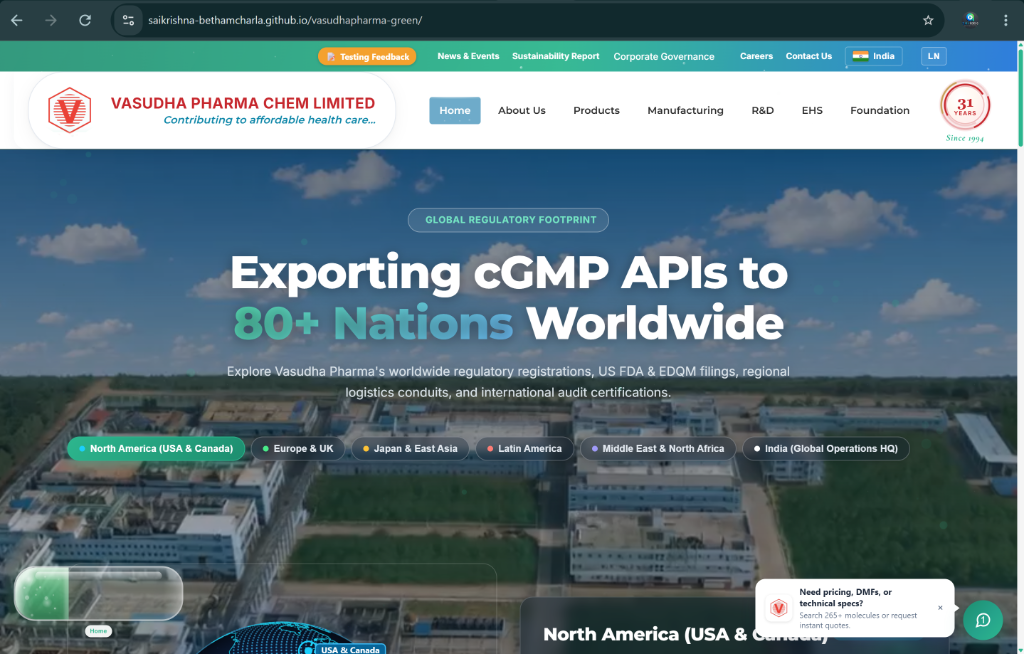Click Vasudha Pharma Chem Limited title
The width and height of the screenshot is (1024, 654).
(x=243, y=103)
